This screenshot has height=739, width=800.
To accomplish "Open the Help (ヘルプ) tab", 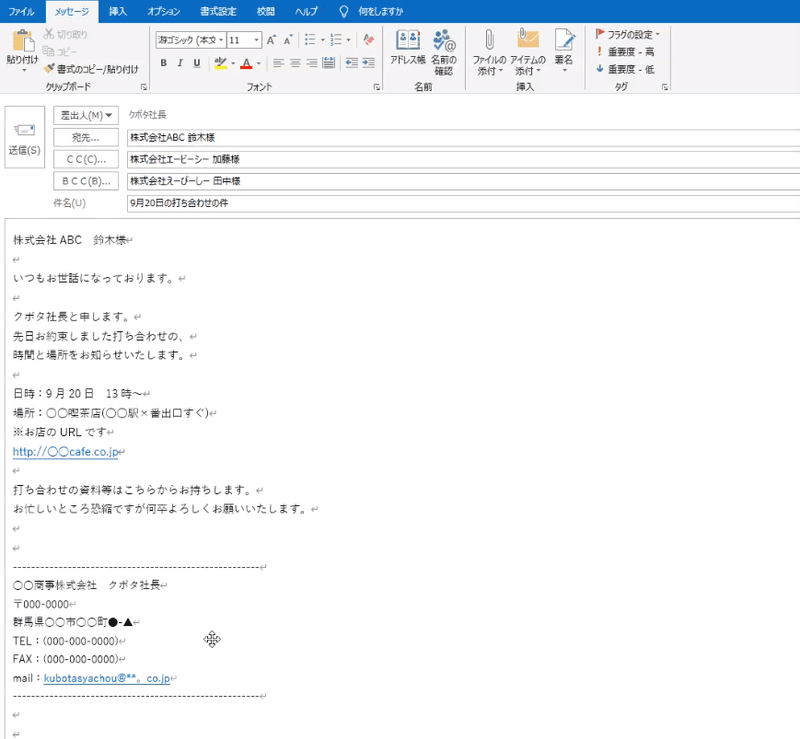I will tap(306, 11).
